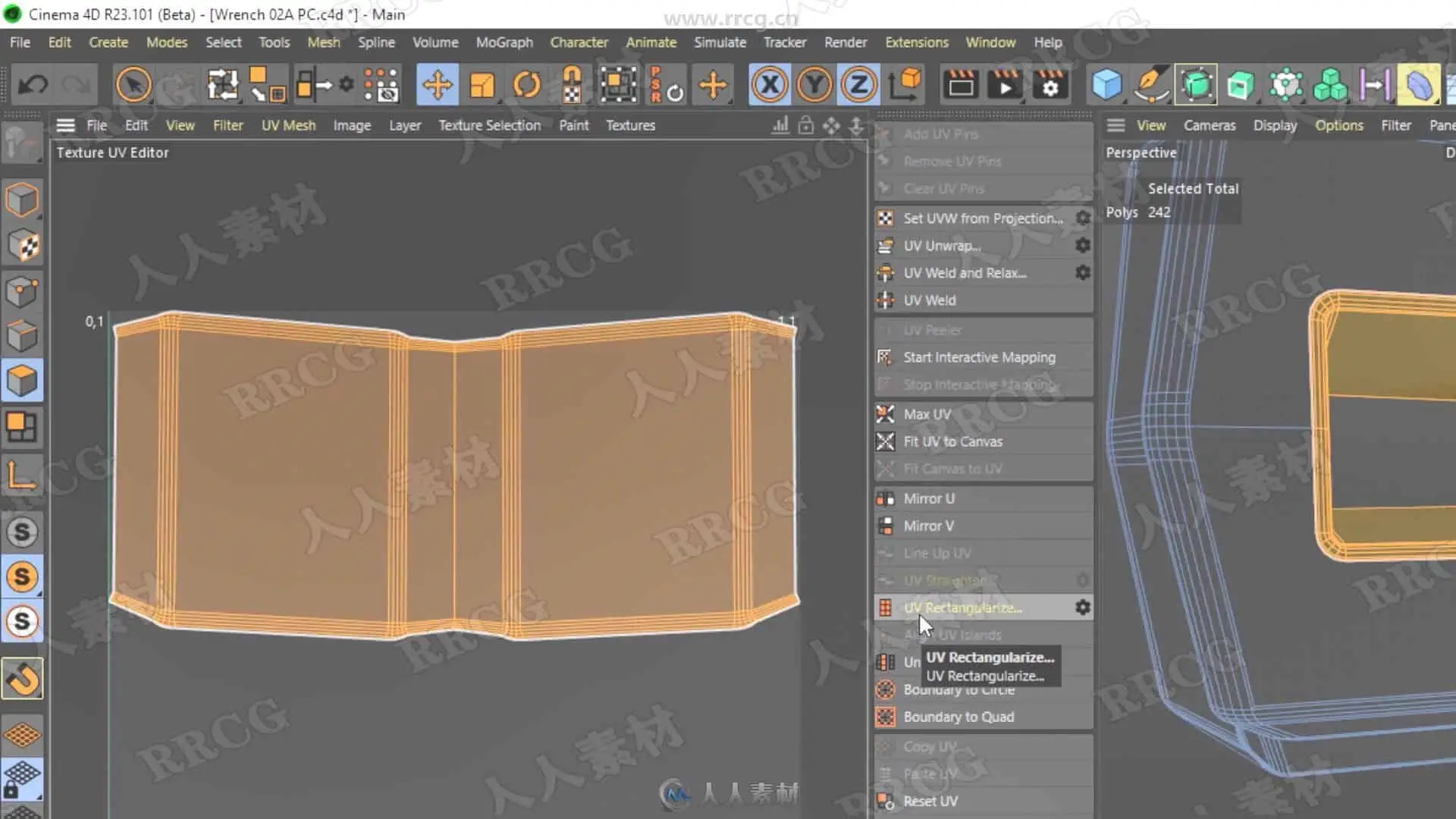
Task: Click the Boundary to Quad command
Action: click(958, 717)
